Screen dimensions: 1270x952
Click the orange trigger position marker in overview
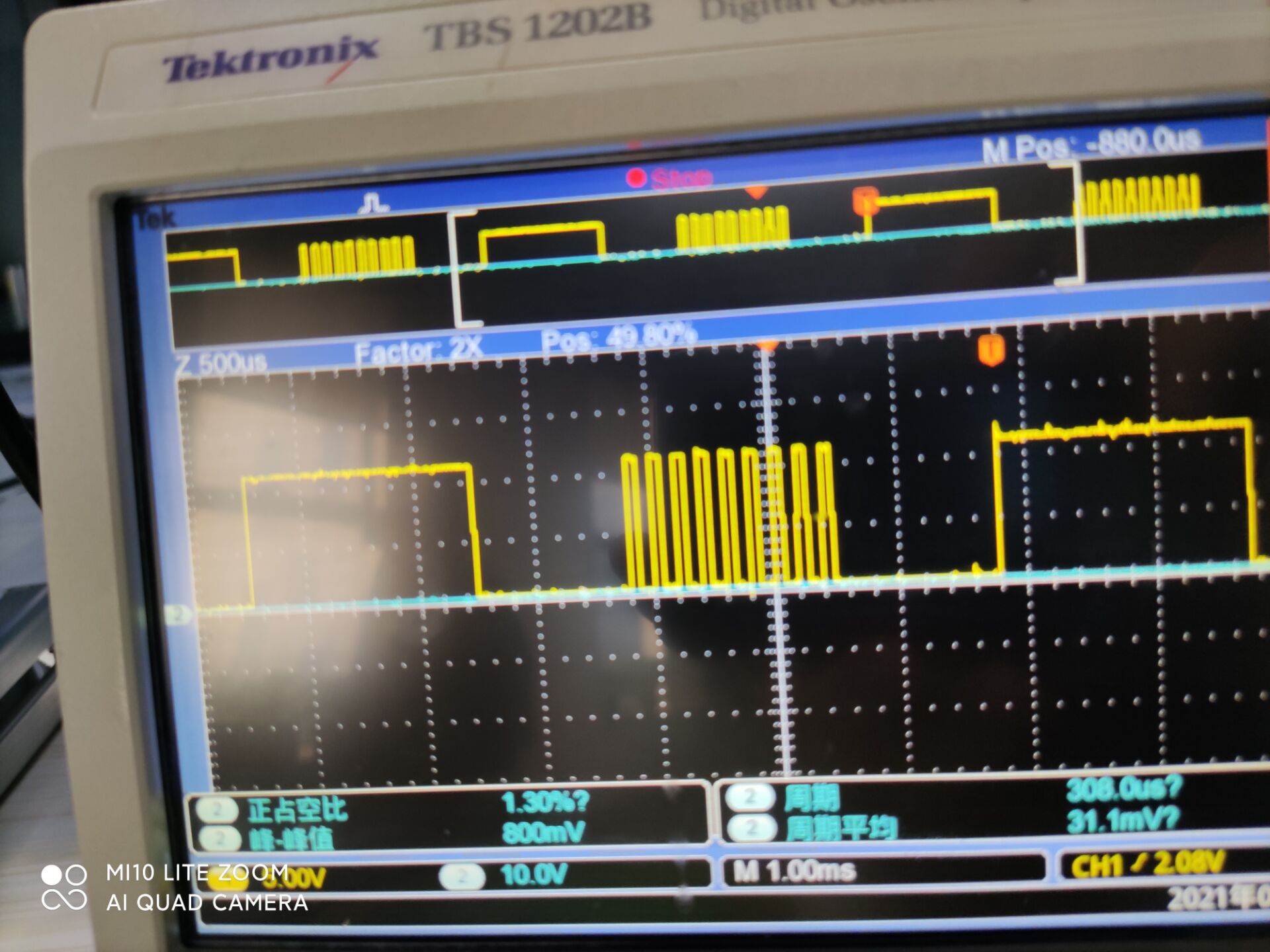865,201
